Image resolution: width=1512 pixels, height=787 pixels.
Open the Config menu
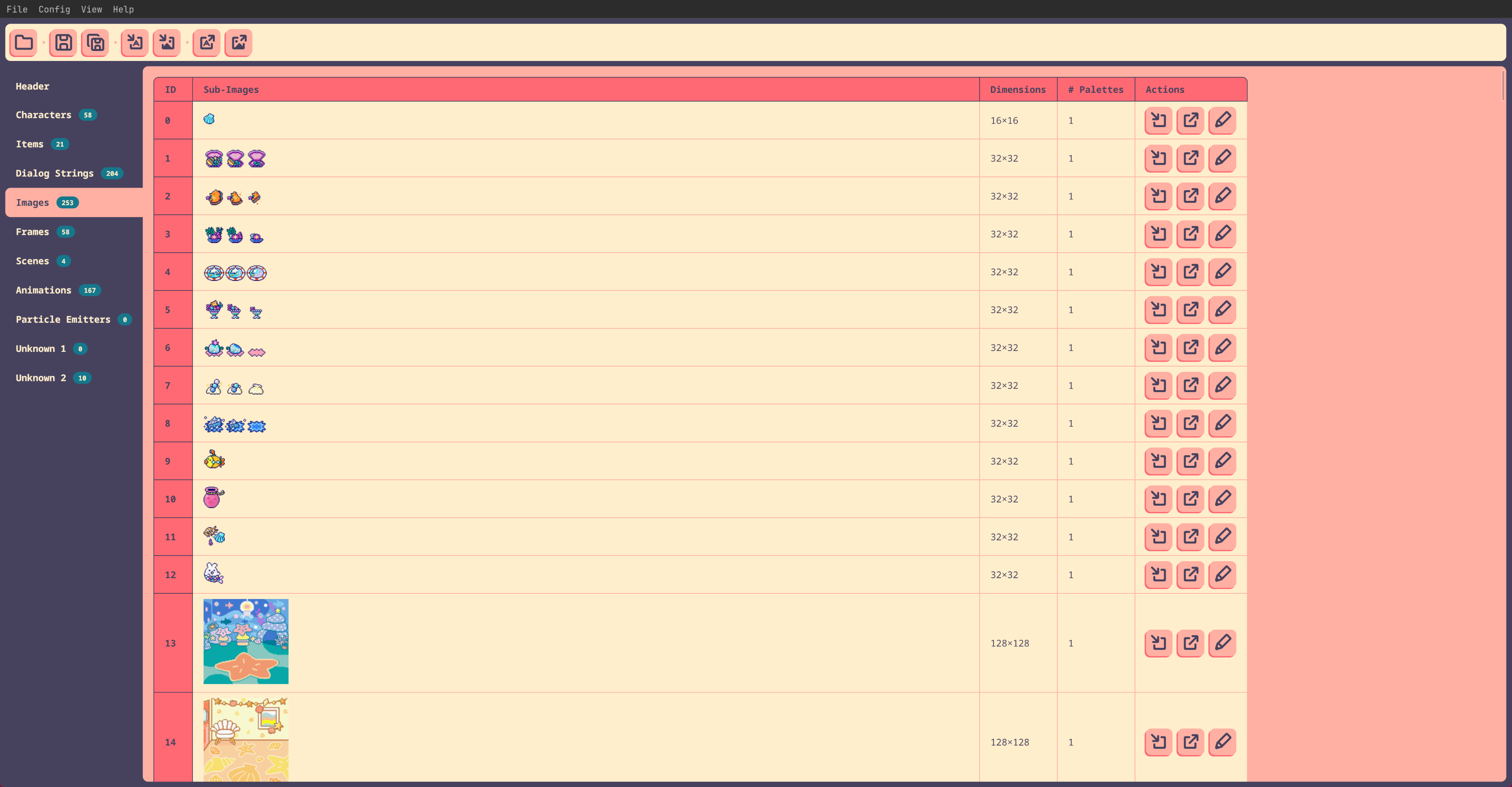54,10
